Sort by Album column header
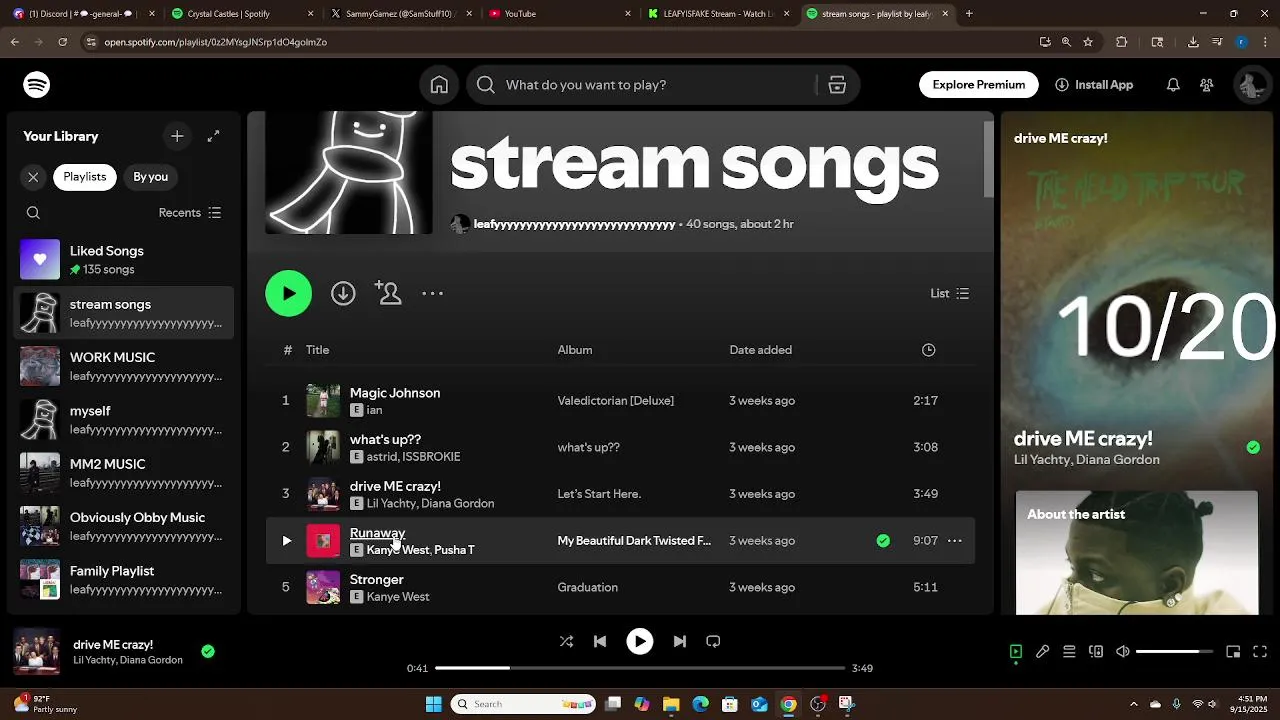 point(575,350)
